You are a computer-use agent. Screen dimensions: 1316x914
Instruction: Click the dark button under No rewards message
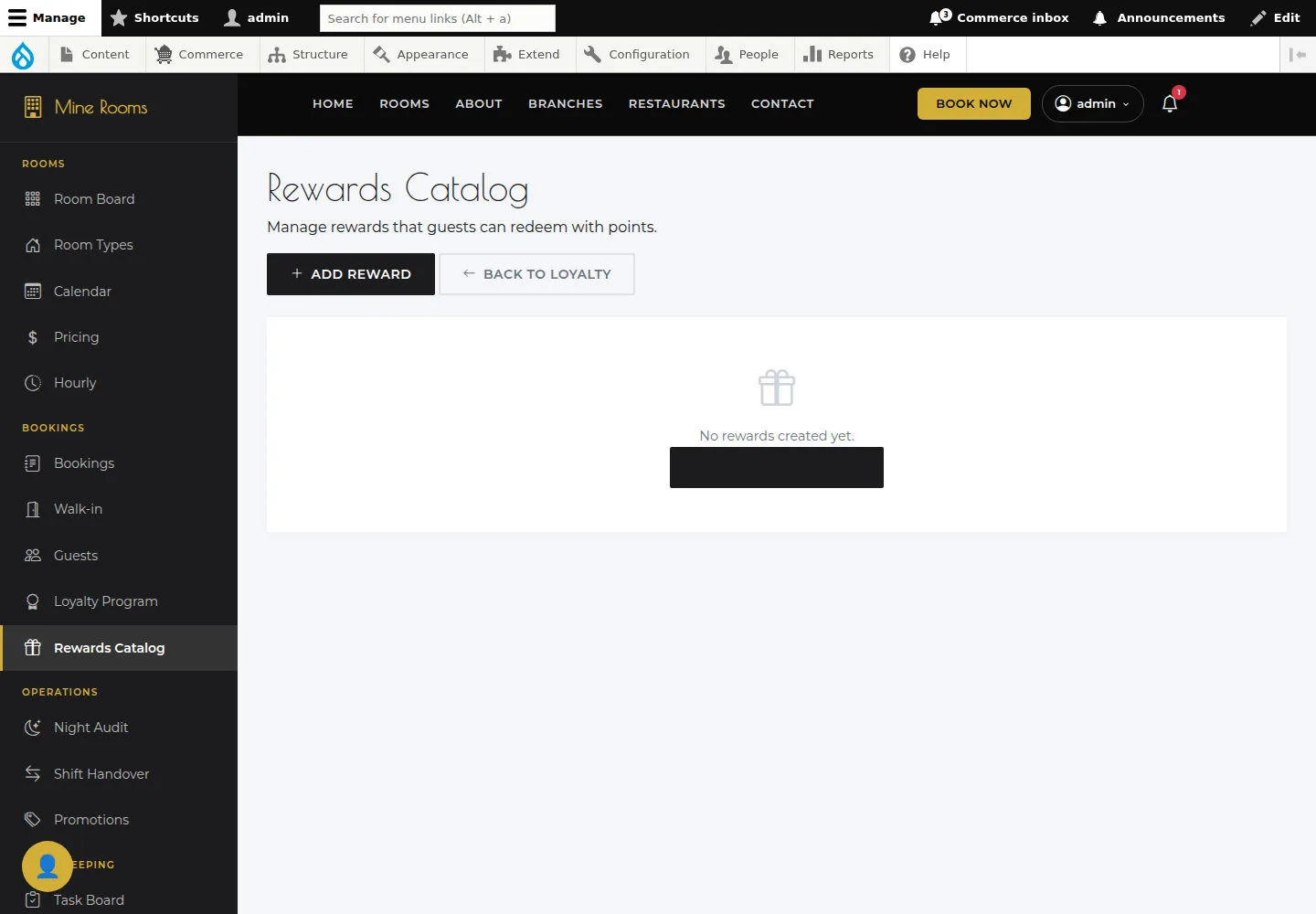coord(777,467)
